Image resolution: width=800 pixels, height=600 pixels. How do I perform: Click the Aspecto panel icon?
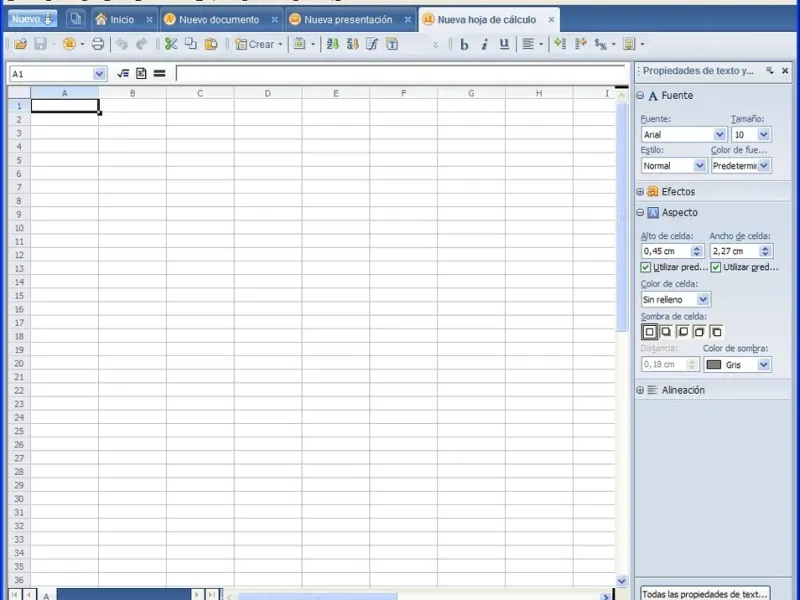653,213
